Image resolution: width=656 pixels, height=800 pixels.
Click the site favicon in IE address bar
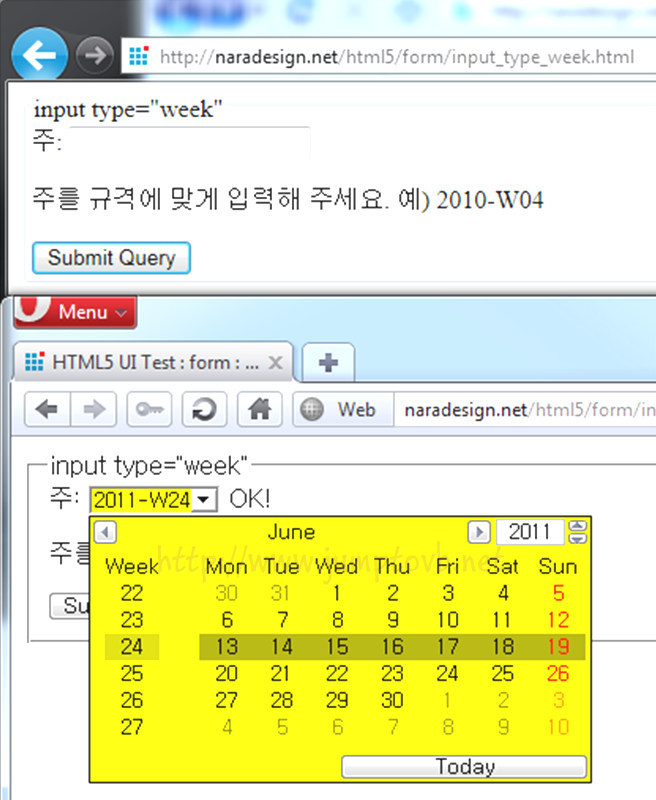138,56
